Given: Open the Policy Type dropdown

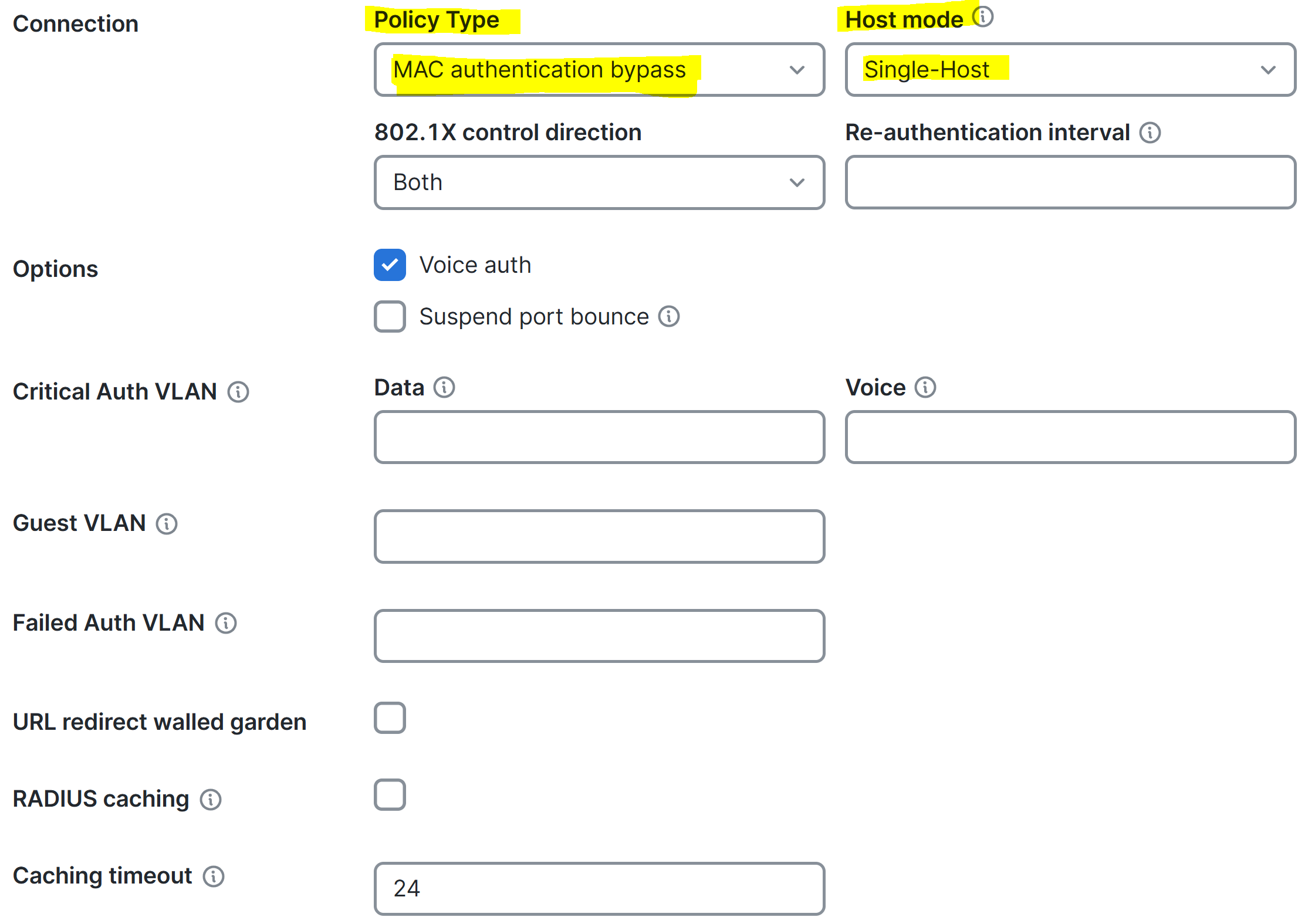Looking at the screenshot, I should coord(600,70).
